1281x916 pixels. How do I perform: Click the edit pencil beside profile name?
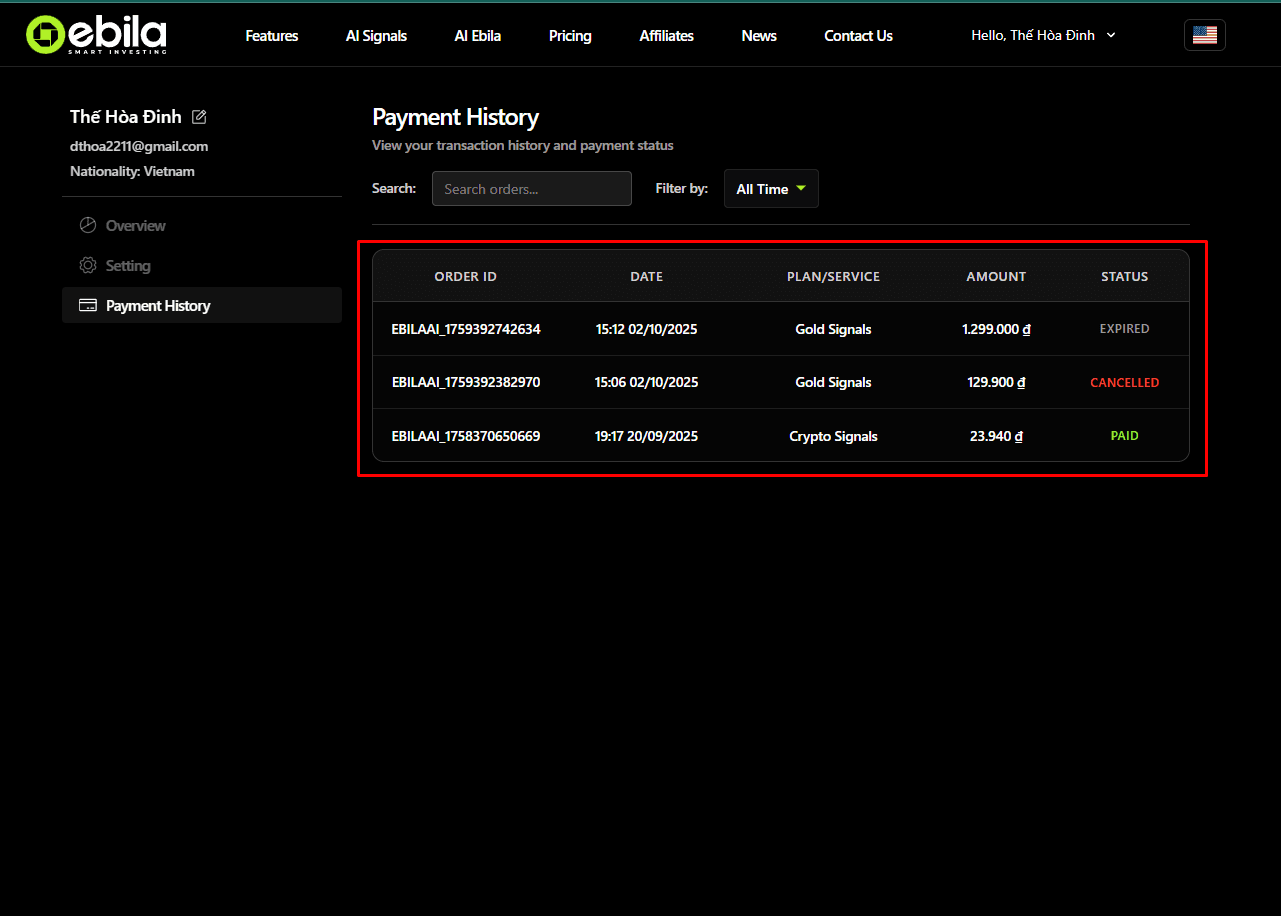point(198,116)
